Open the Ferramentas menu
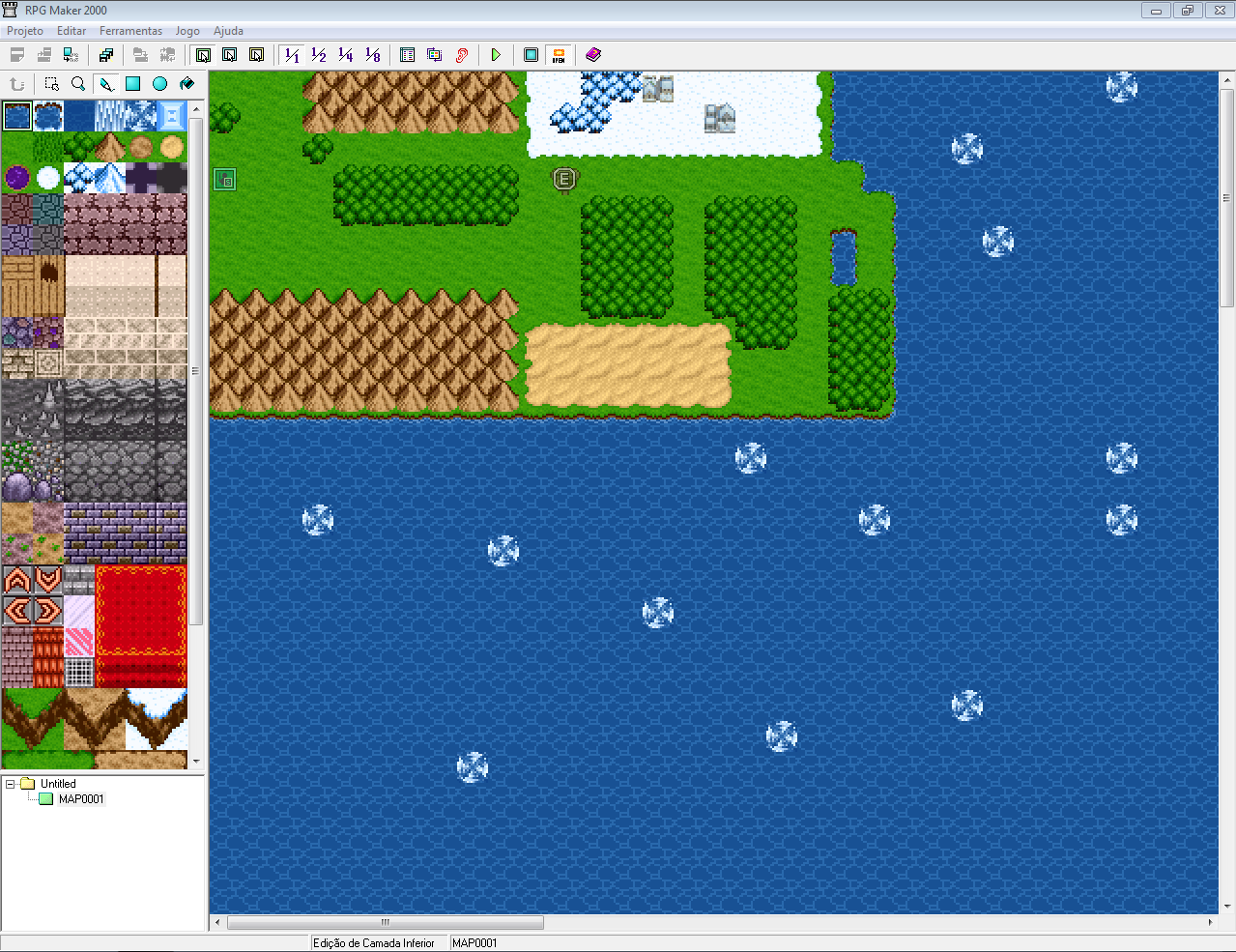This screenshot has height=952, width=1236. tap(130, 31)
